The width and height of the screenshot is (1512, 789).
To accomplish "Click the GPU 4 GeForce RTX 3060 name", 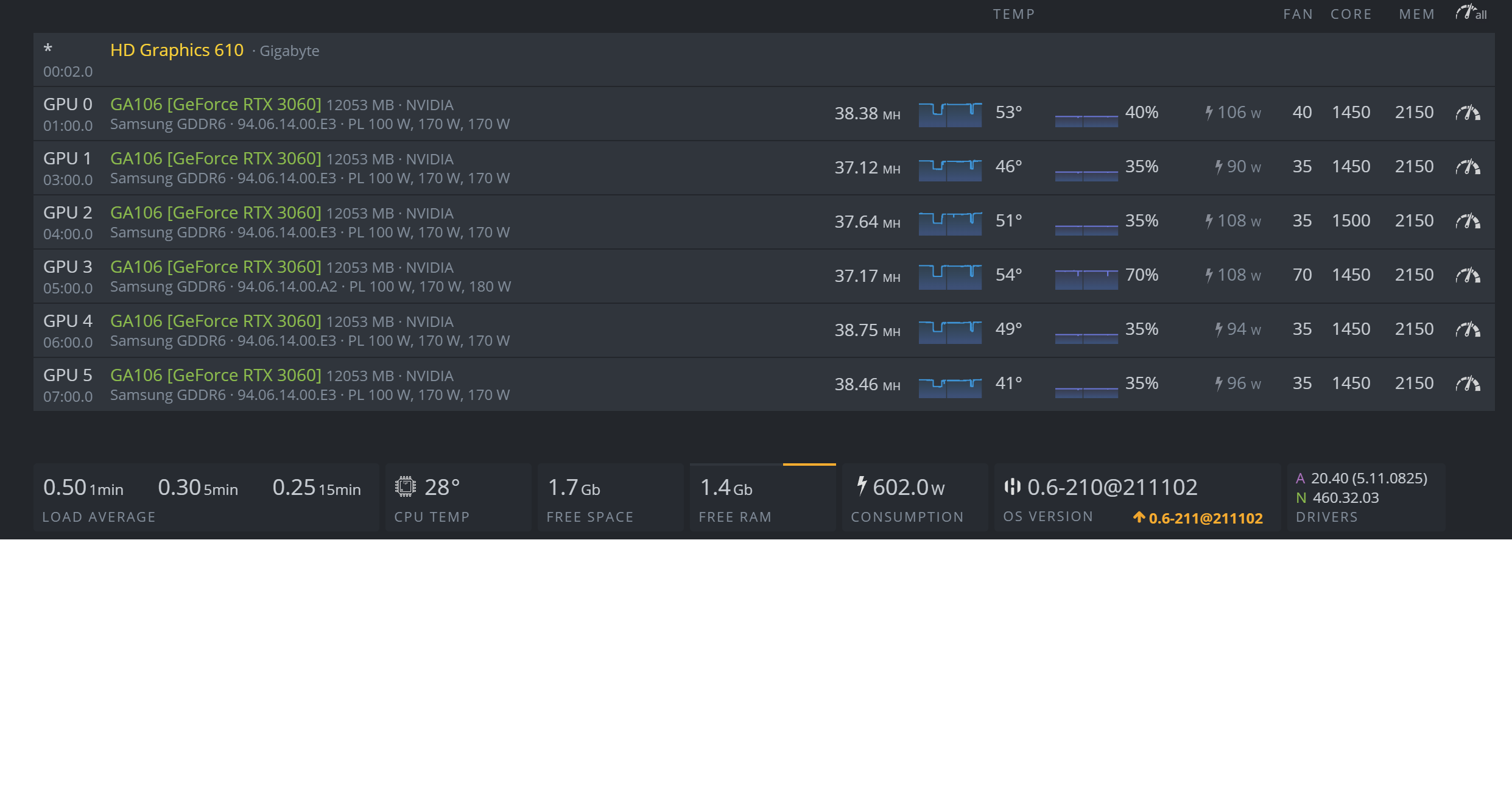I will [x=216, y=321].
